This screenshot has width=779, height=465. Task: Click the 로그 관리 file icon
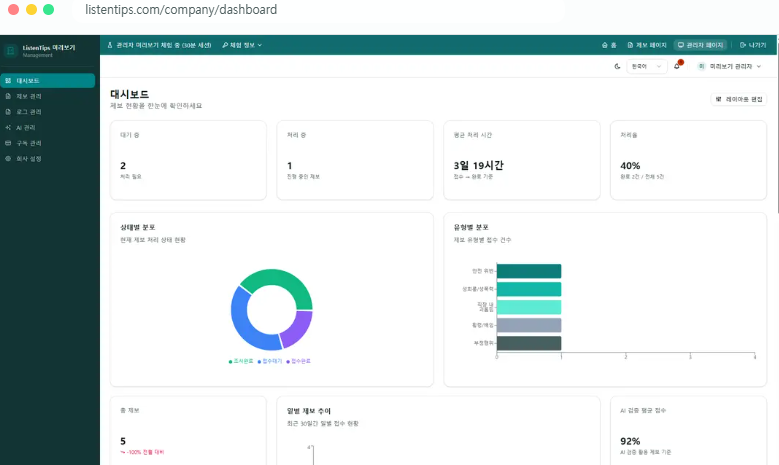click(x=8, y=112)
